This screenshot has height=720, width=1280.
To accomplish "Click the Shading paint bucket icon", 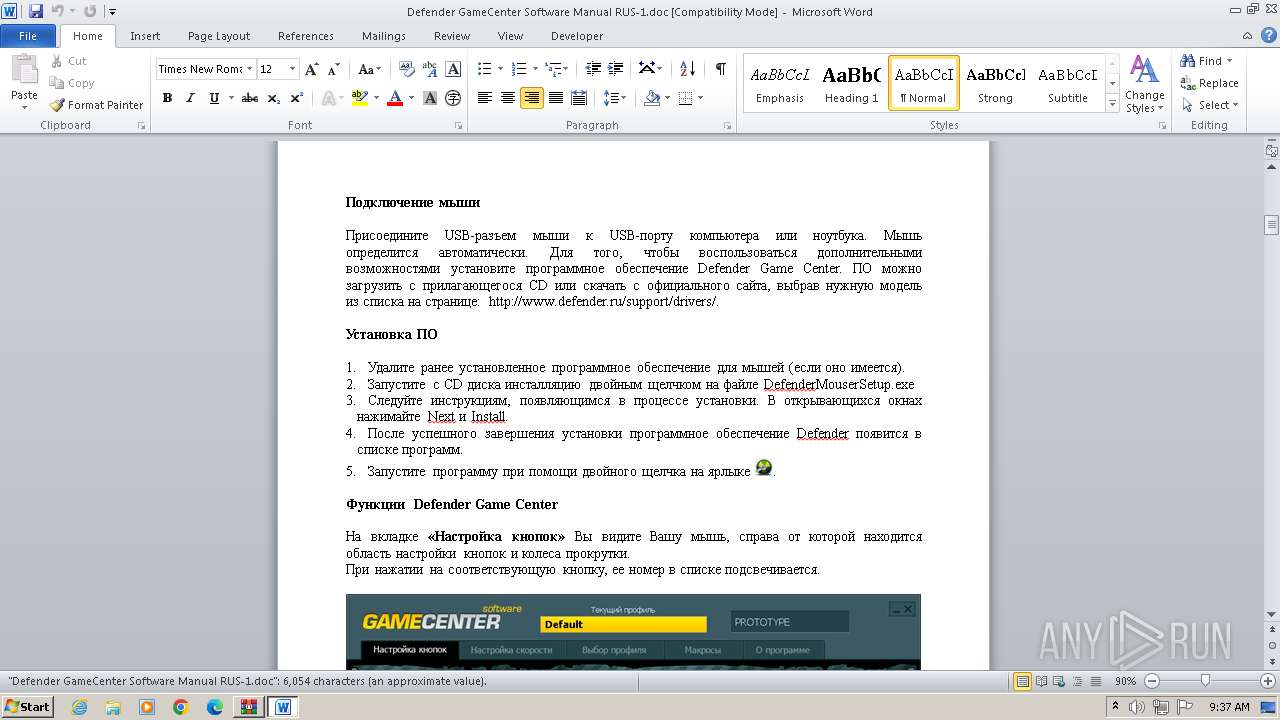I will tap(652, 98).
